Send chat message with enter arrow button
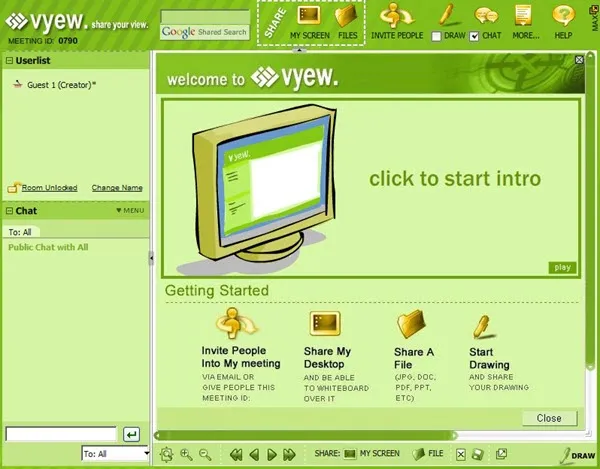This screenshot has width=600, height=469. [131, 435]
